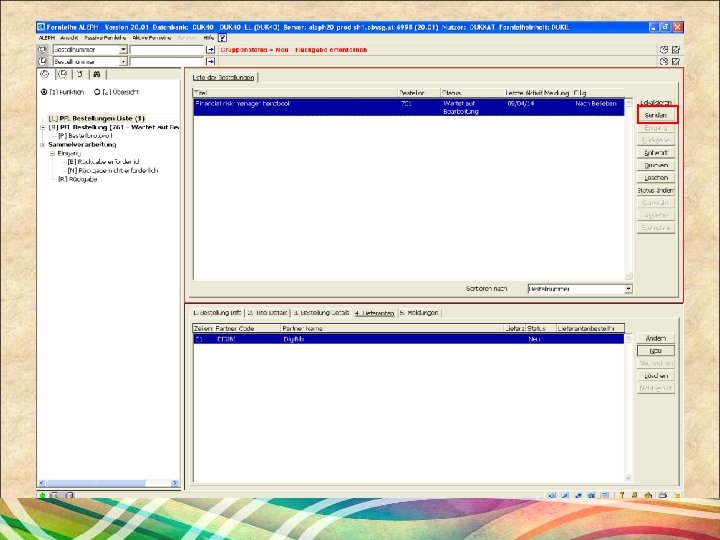Click the Besteller column header
720x540 pixels.
point(419,93)
